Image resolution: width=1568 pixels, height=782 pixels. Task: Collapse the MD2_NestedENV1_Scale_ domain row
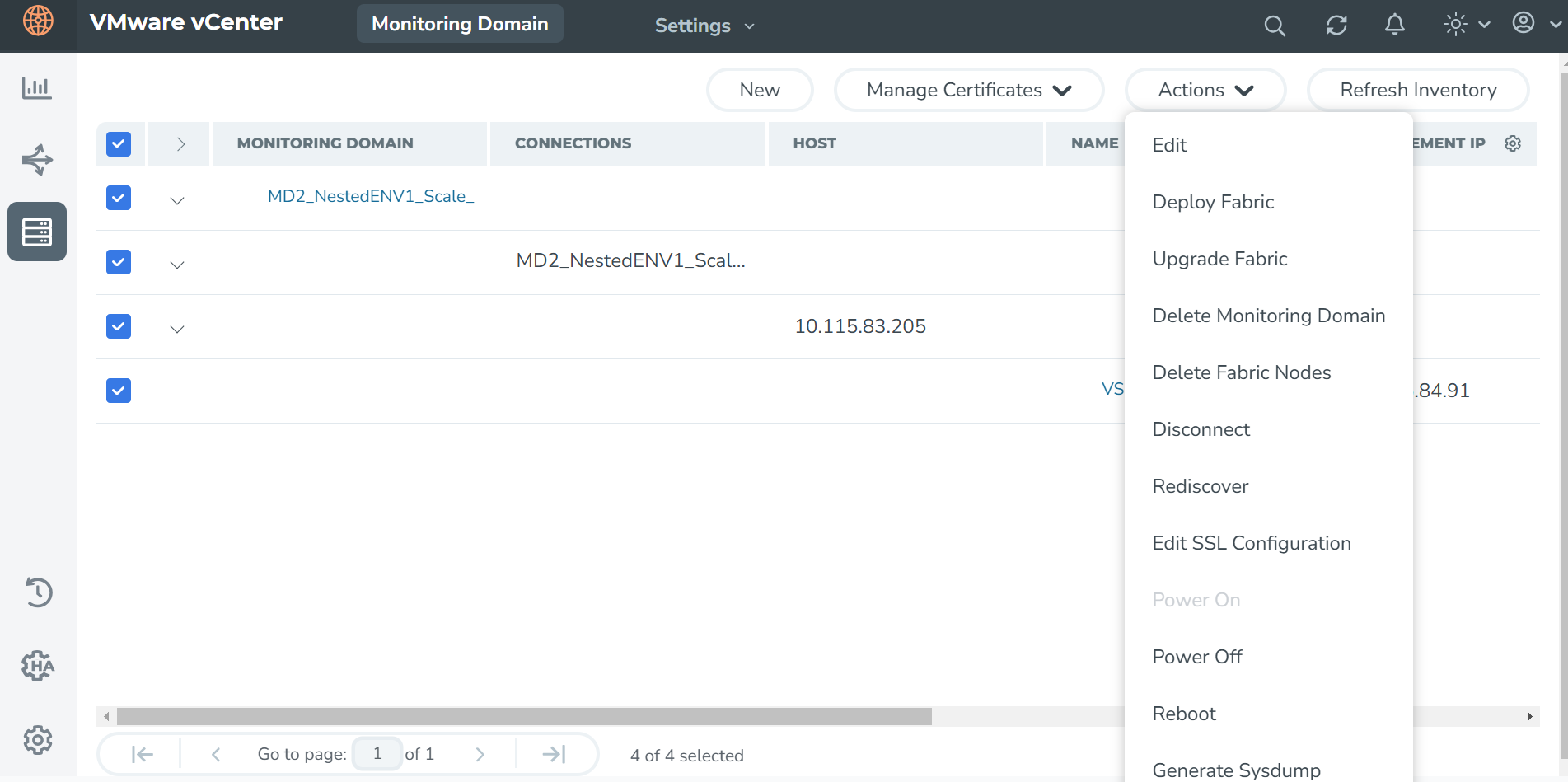176,200
